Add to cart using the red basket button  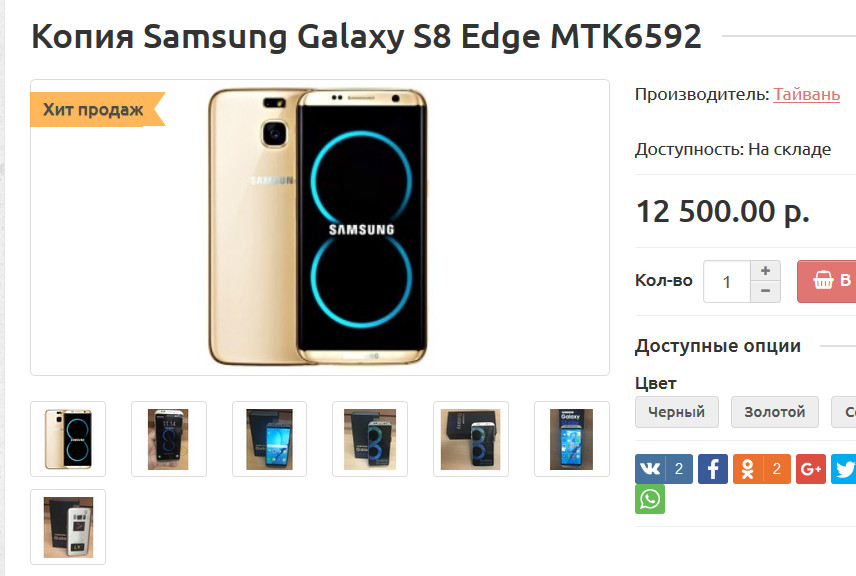coord(827,281)
